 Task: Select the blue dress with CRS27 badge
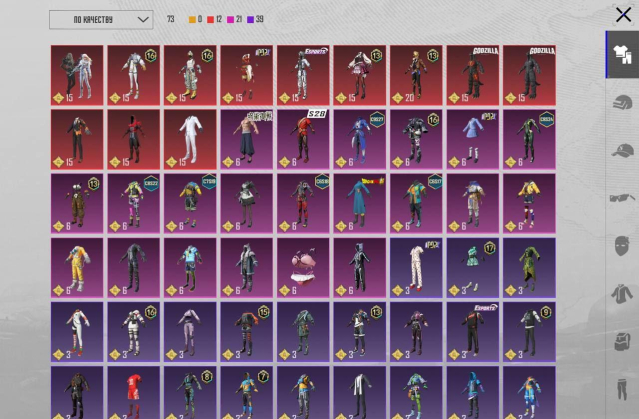360,139
